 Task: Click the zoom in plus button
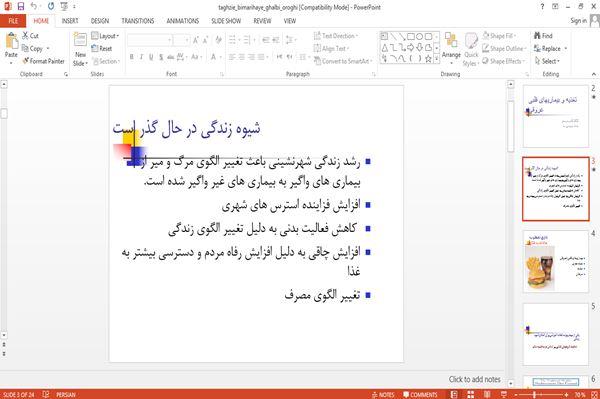pos(566,394)
